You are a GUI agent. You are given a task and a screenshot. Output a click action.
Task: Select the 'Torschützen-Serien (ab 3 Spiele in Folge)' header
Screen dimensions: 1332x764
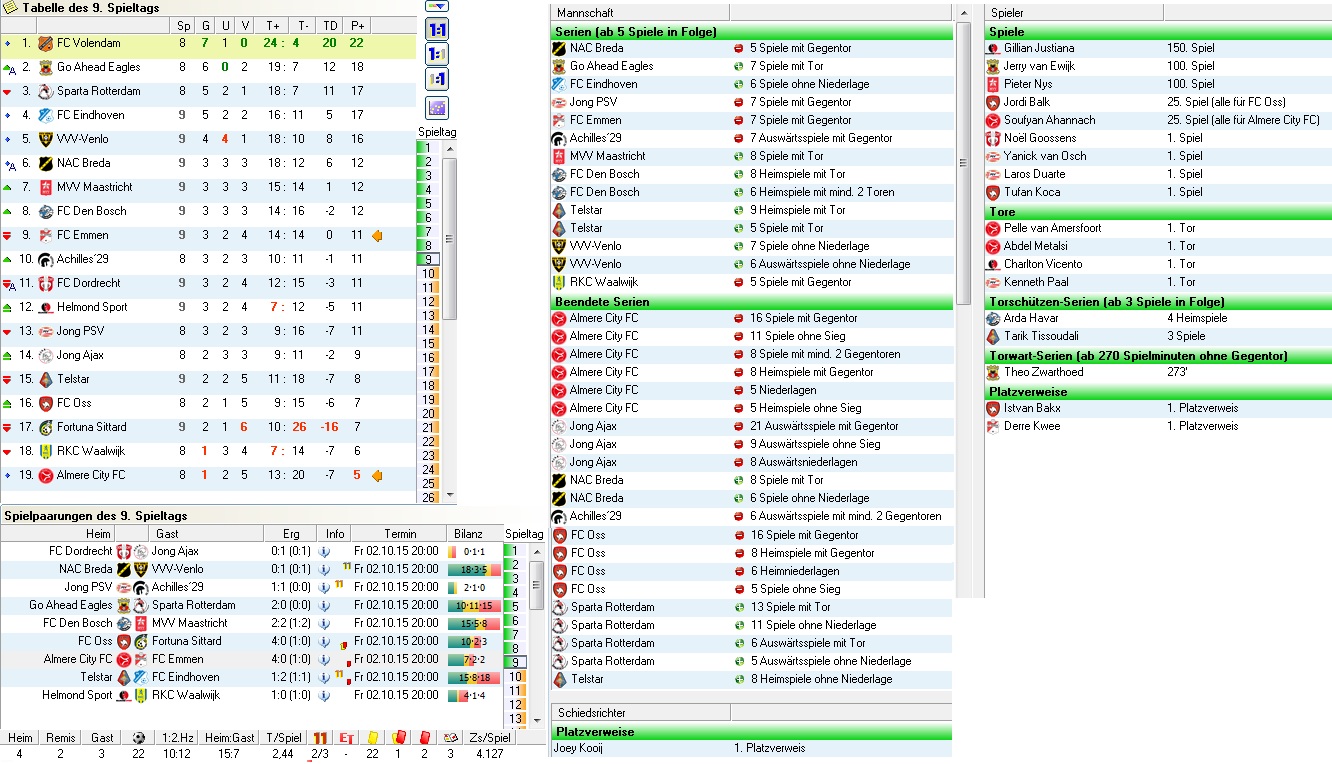click(x=1158, y=301)
